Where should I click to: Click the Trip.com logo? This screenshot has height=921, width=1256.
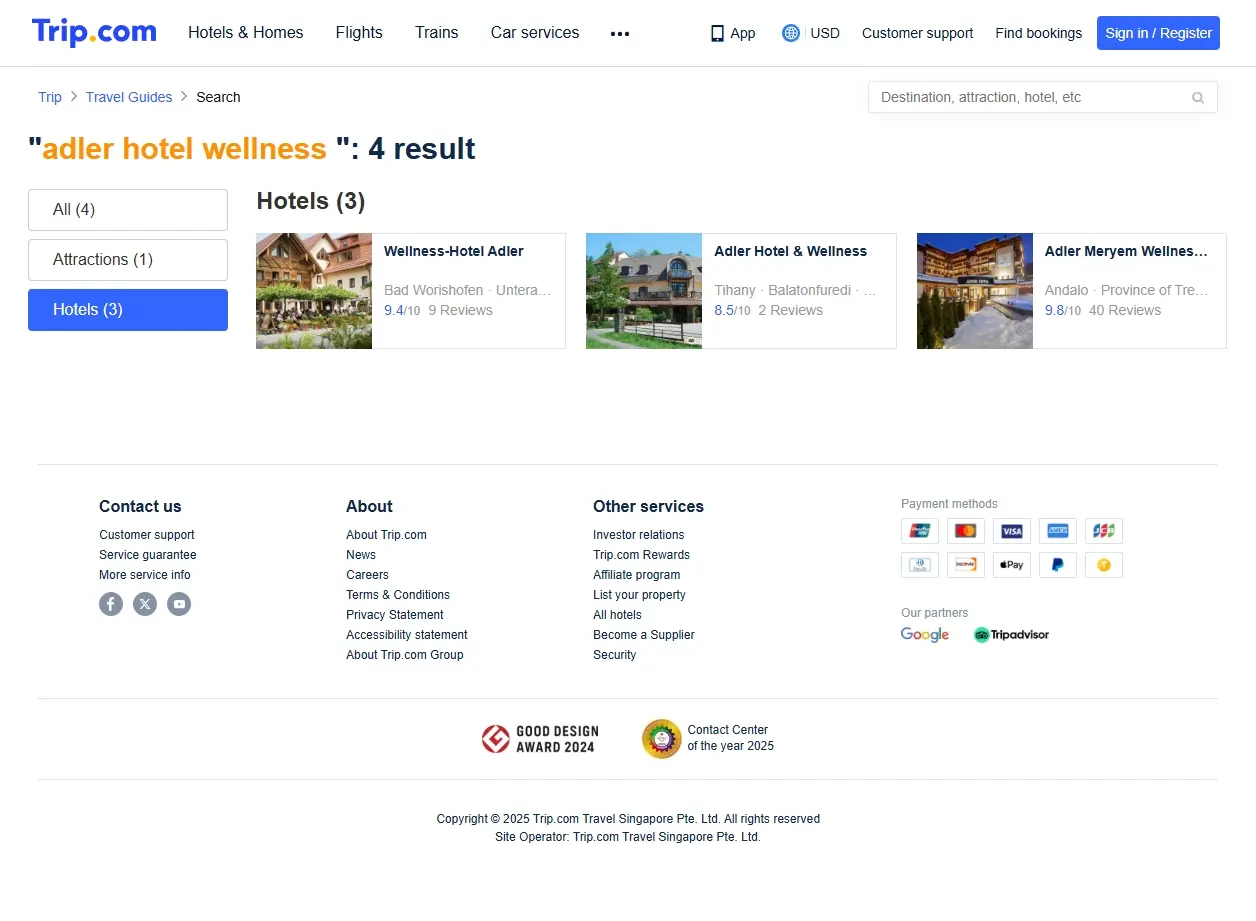click(x=94, y=32)
